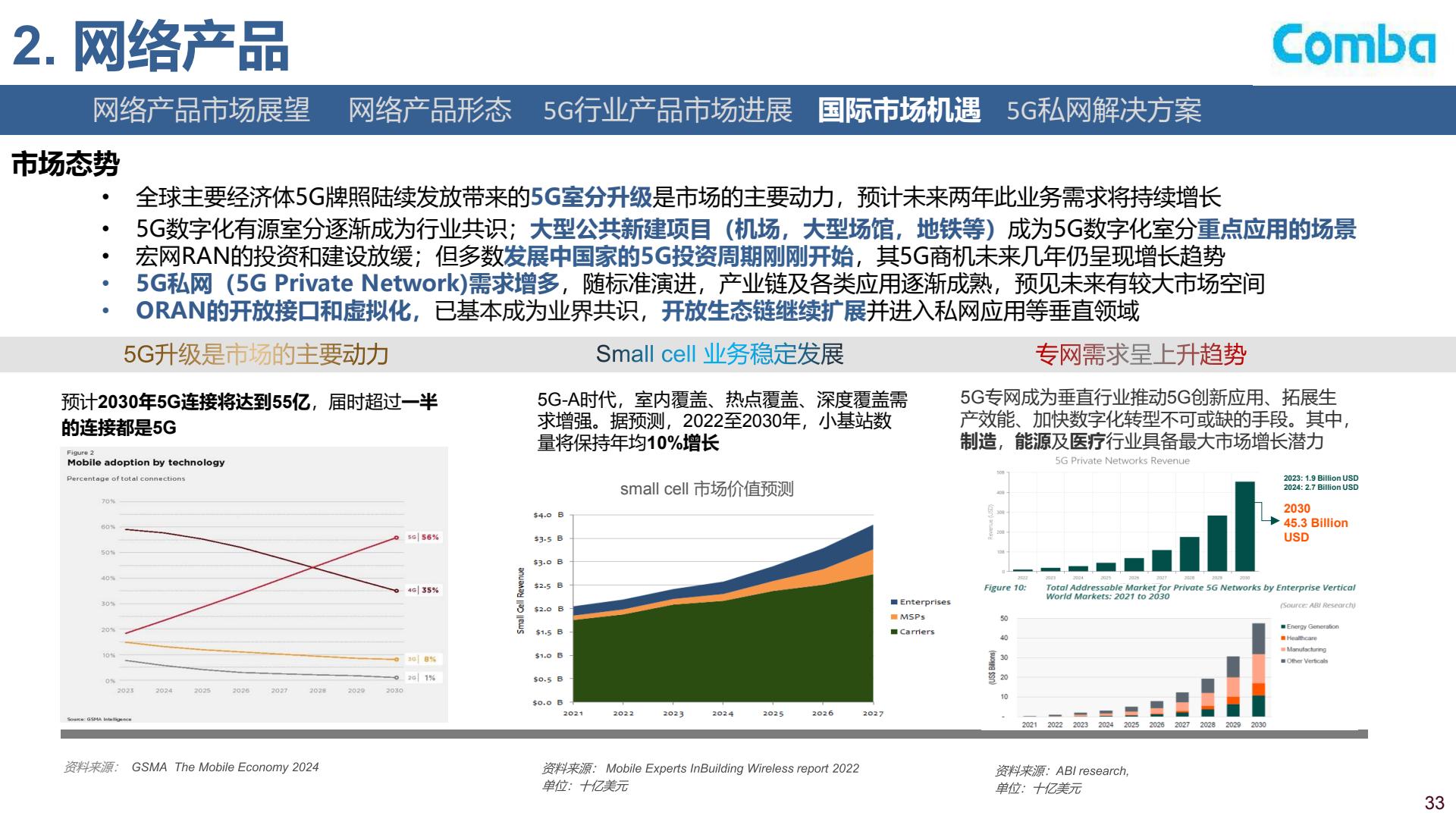
Task: Click the 3G 8% line label
Action: click(422, 660)
